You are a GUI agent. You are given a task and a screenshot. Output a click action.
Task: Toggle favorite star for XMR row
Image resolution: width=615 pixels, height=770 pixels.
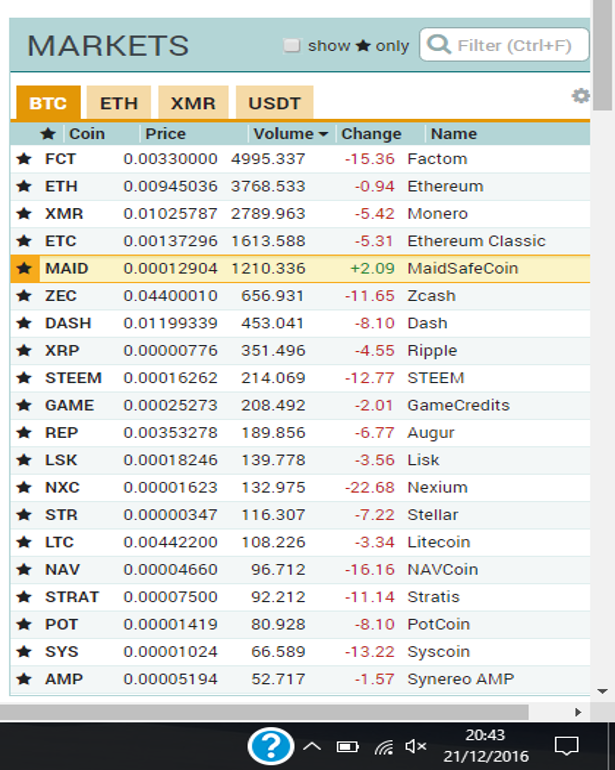point(24,214)
